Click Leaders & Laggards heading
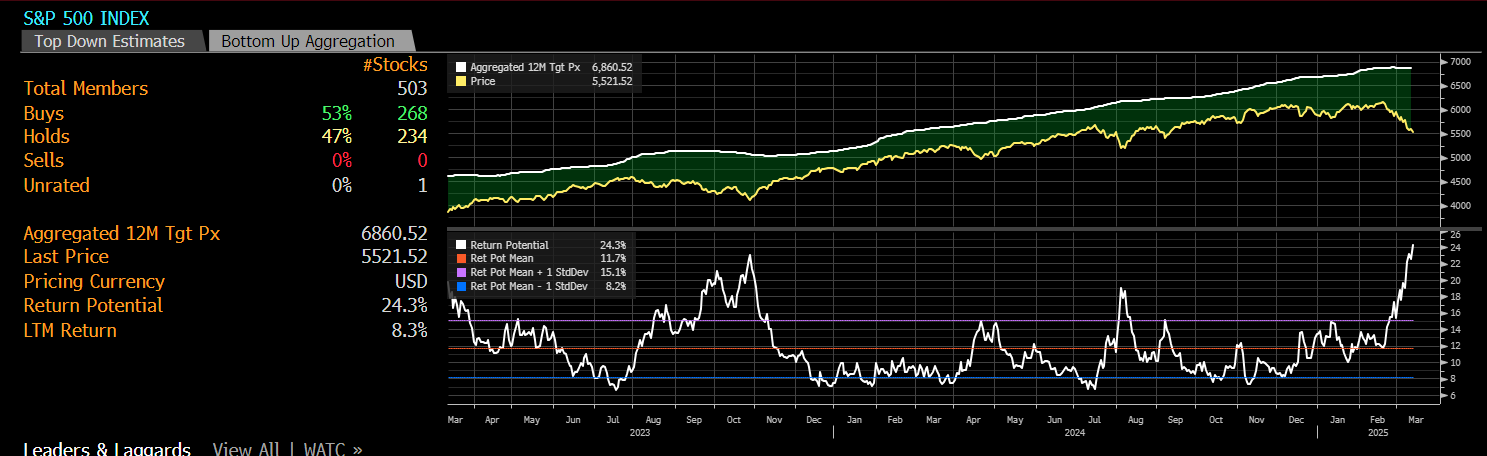Image resolution: width=1487 pixels, height=456 pixels. pos(107,449)
